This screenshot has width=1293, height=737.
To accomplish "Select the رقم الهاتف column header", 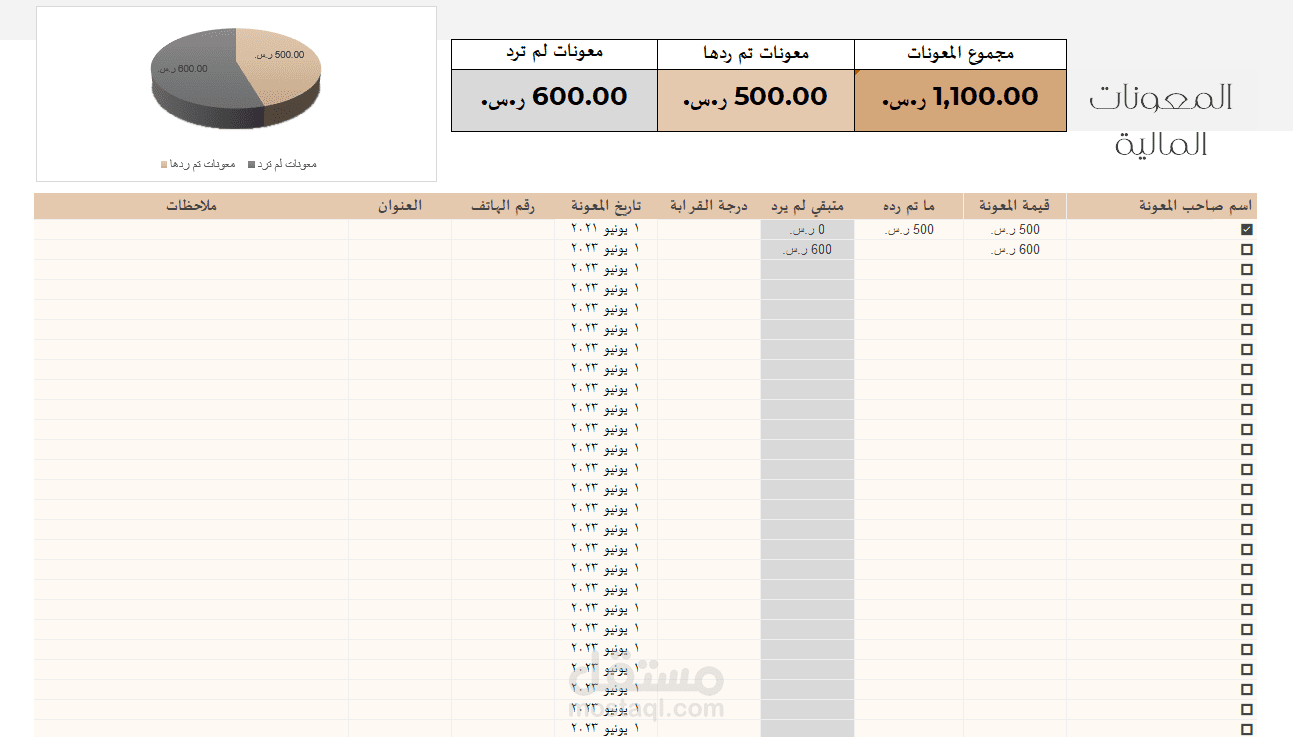I will pos(503,206).
